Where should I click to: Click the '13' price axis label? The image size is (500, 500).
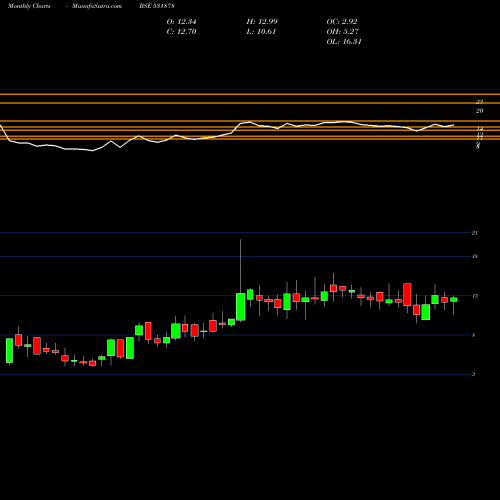(475, 296)
